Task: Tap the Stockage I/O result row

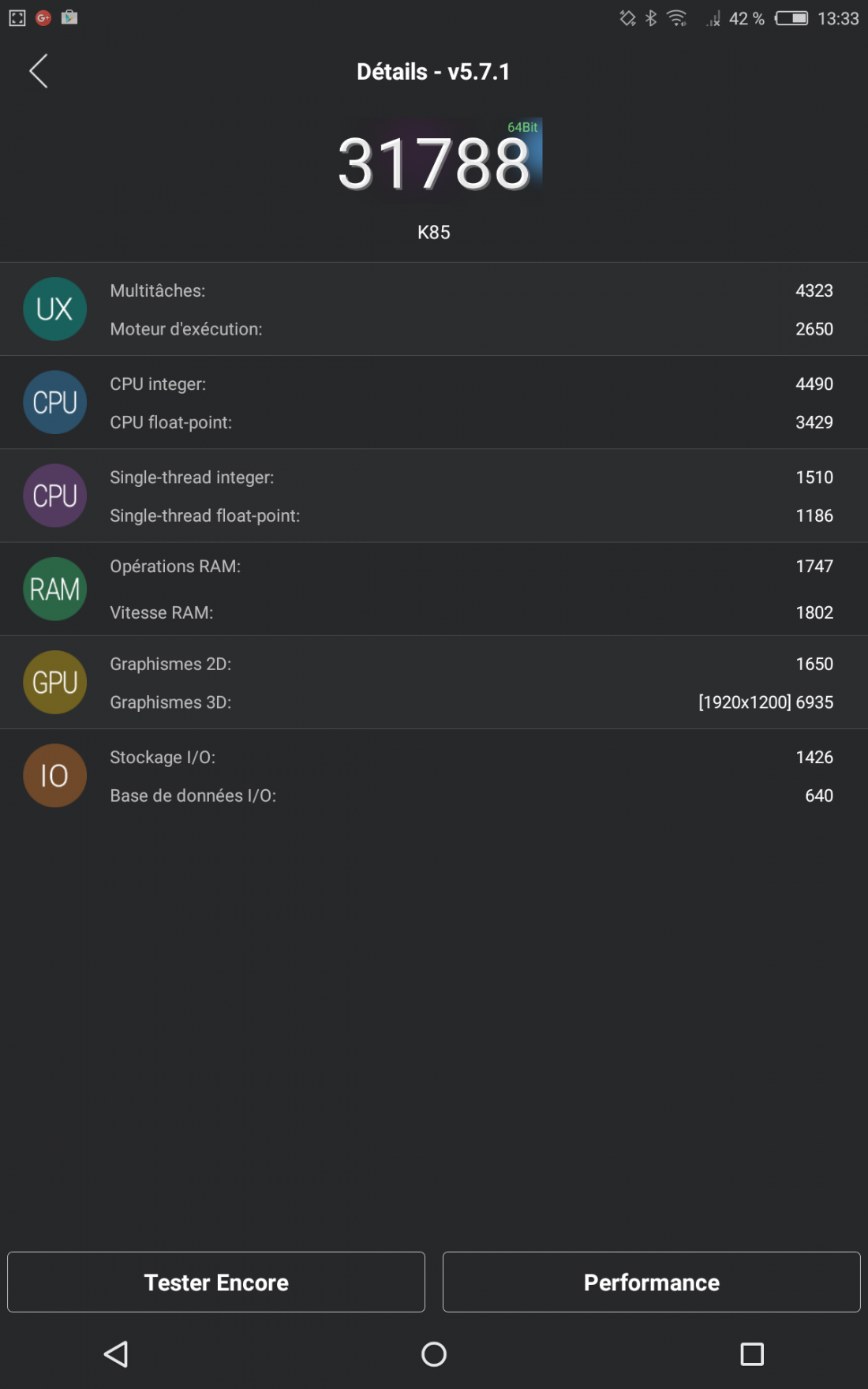Action: (471, 757)
